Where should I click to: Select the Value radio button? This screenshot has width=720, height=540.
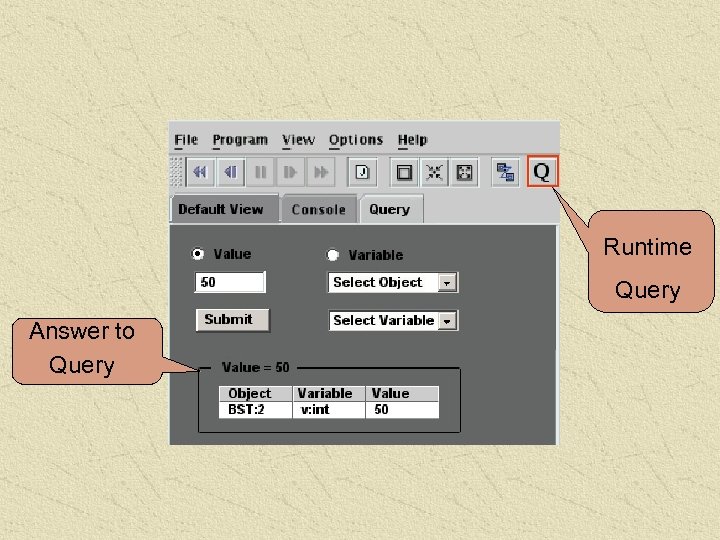click(198, 254)
